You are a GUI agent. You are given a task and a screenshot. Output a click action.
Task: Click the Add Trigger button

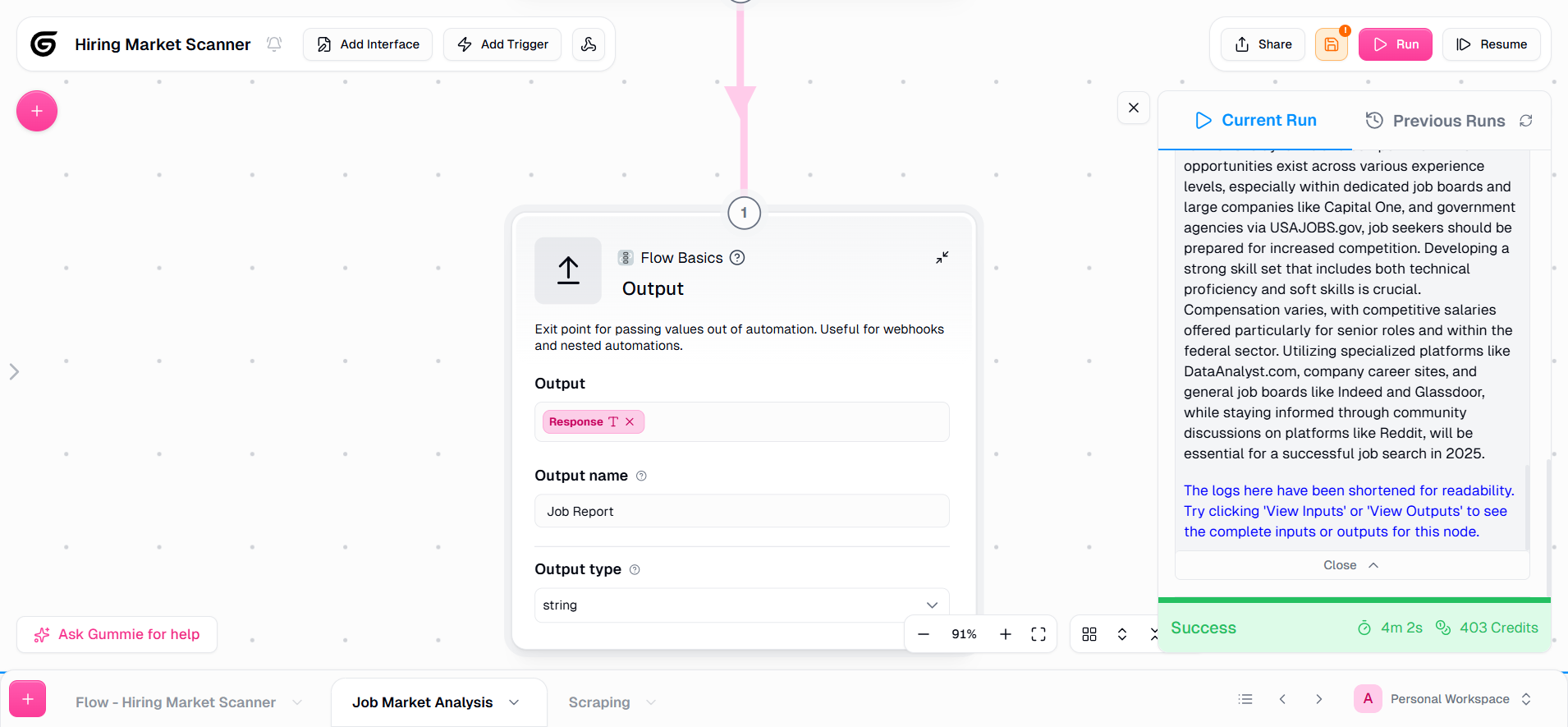coord(502,44)
